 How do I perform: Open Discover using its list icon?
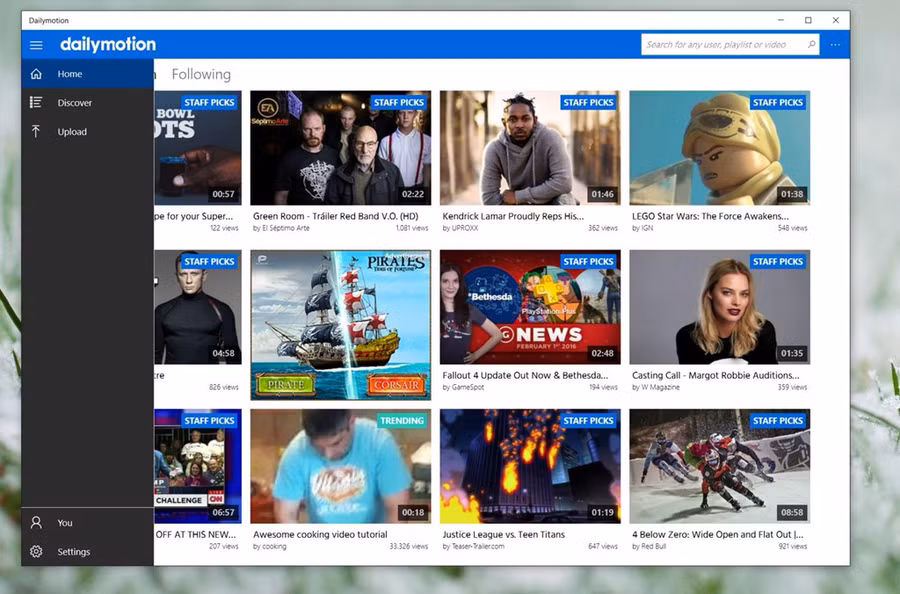(37, 102)
